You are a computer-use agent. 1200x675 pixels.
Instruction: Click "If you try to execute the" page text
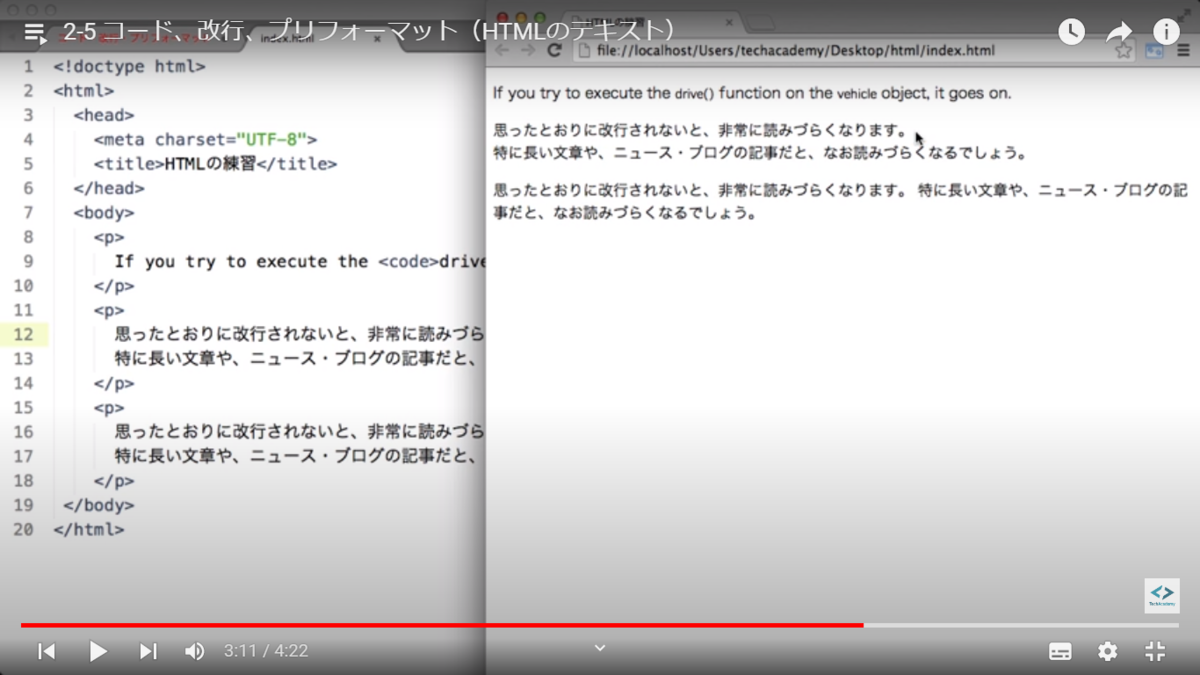(x=581, y=93)
